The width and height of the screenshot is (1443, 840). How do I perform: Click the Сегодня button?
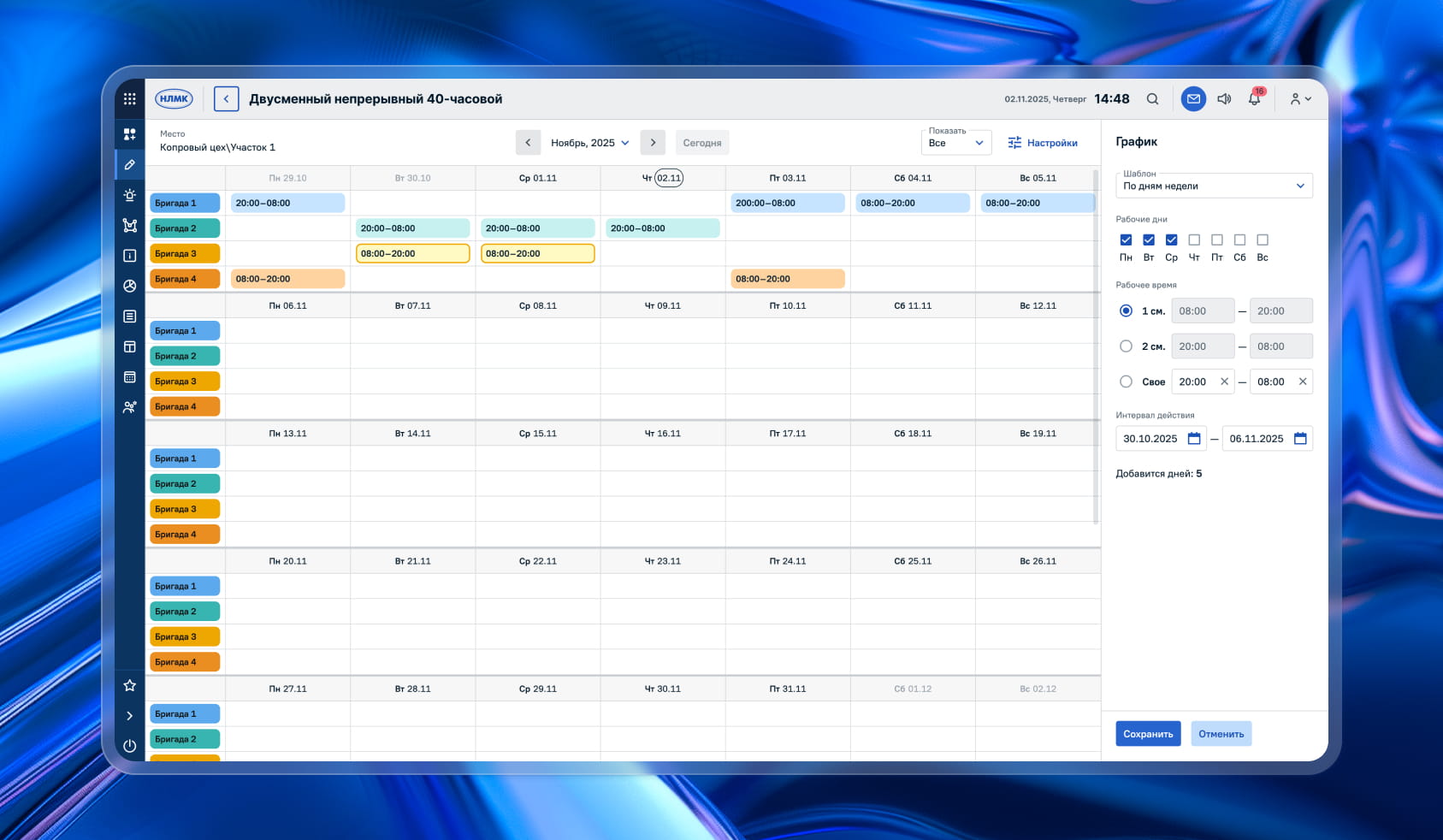702,143
